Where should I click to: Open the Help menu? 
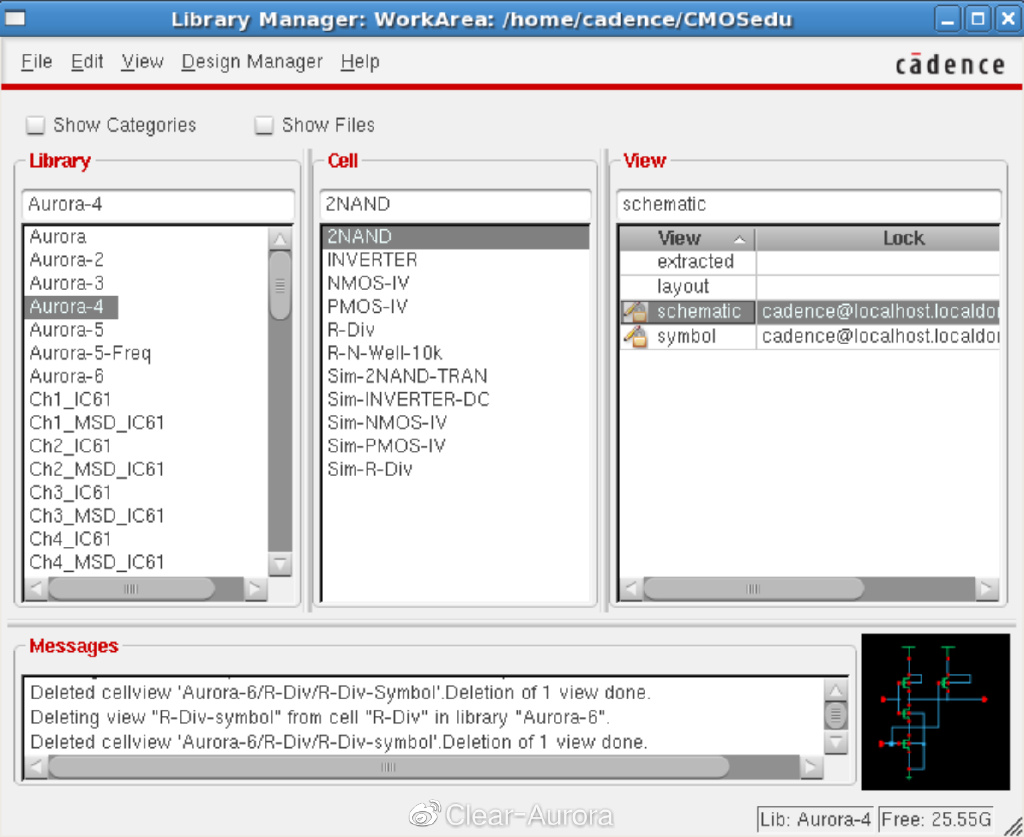[360, 62]
